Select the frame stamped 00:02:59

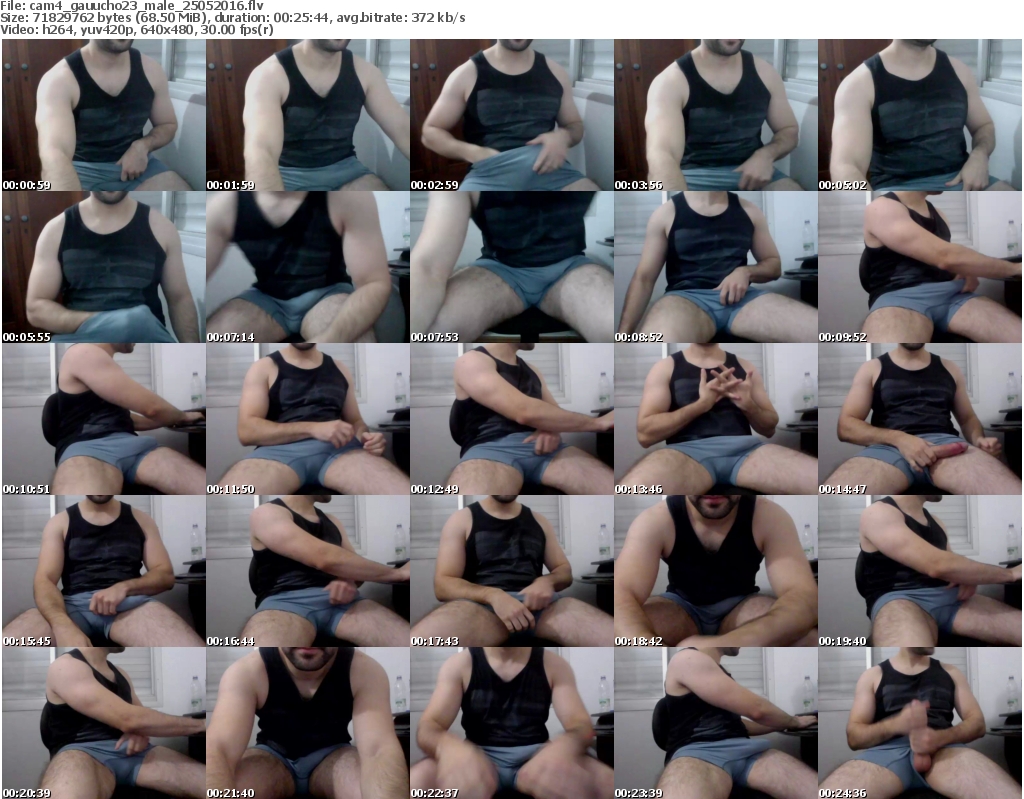point(511,115)
